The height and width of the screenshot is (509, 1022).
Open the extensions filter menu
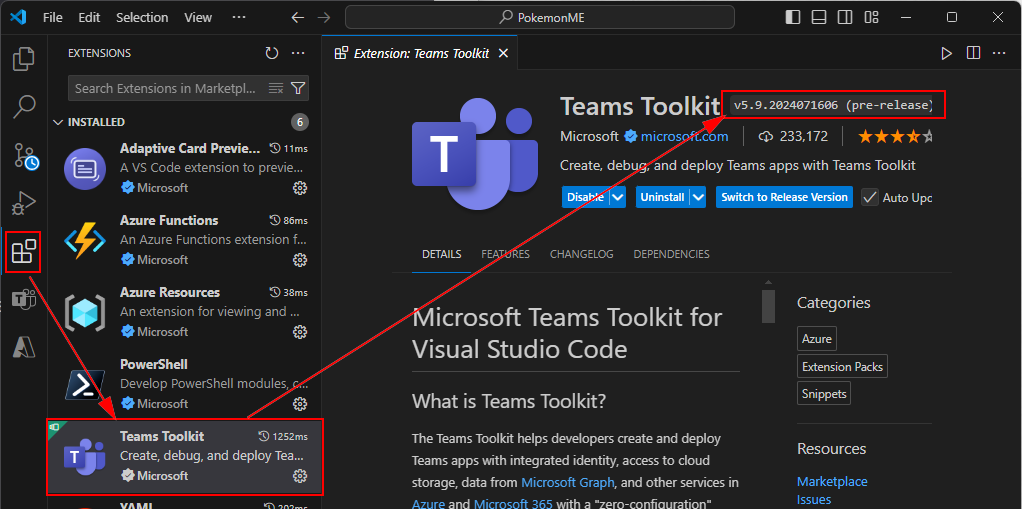(298, 88)
